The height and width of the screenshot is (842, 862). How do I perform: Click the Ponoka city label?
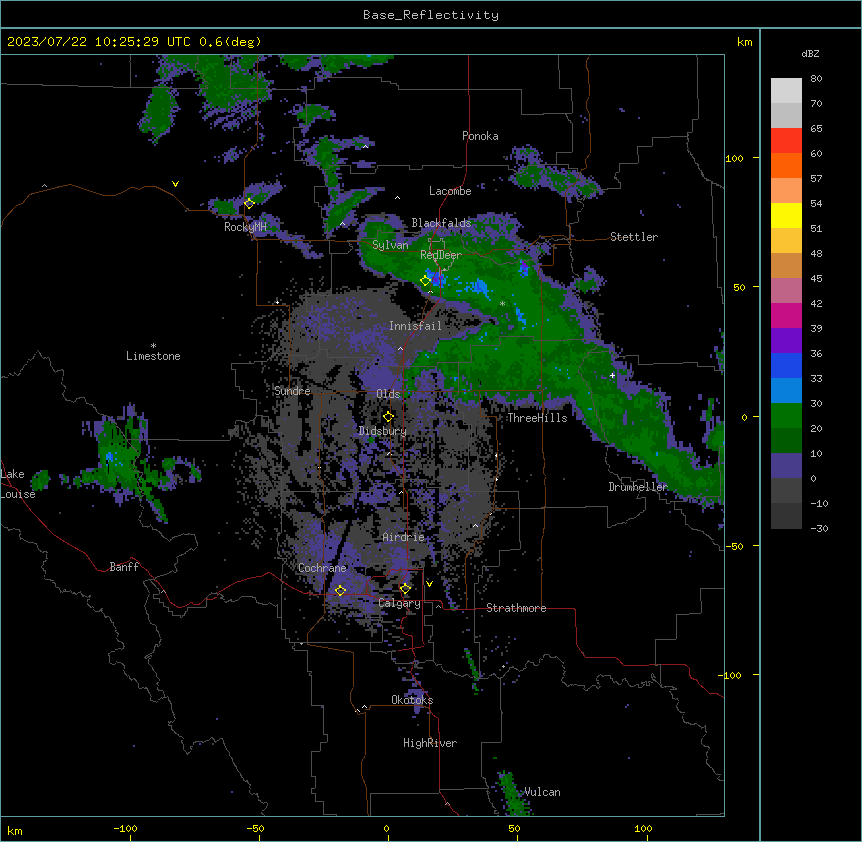click(480, 136)
